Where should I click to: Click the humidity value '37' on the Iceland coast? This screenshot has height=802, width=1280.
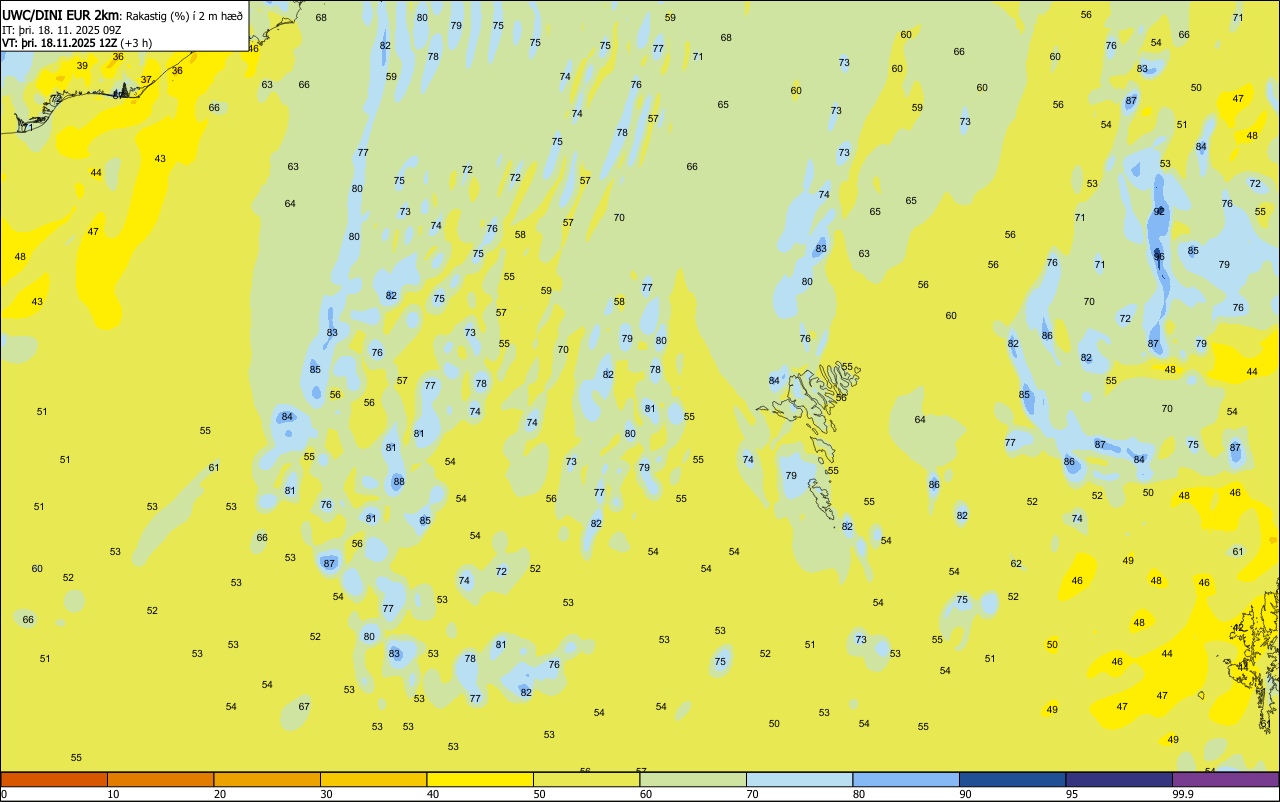click(146, 79)
